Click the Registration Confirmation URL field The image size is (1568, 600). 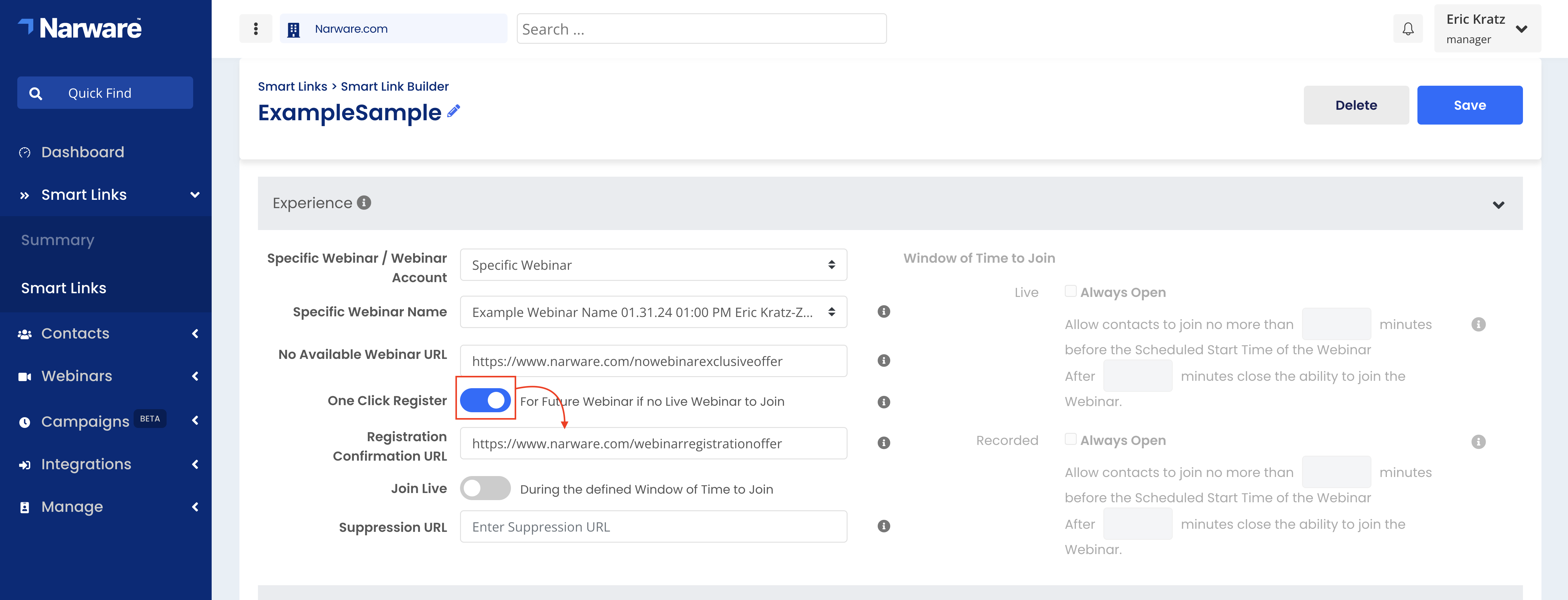(653, 443)
